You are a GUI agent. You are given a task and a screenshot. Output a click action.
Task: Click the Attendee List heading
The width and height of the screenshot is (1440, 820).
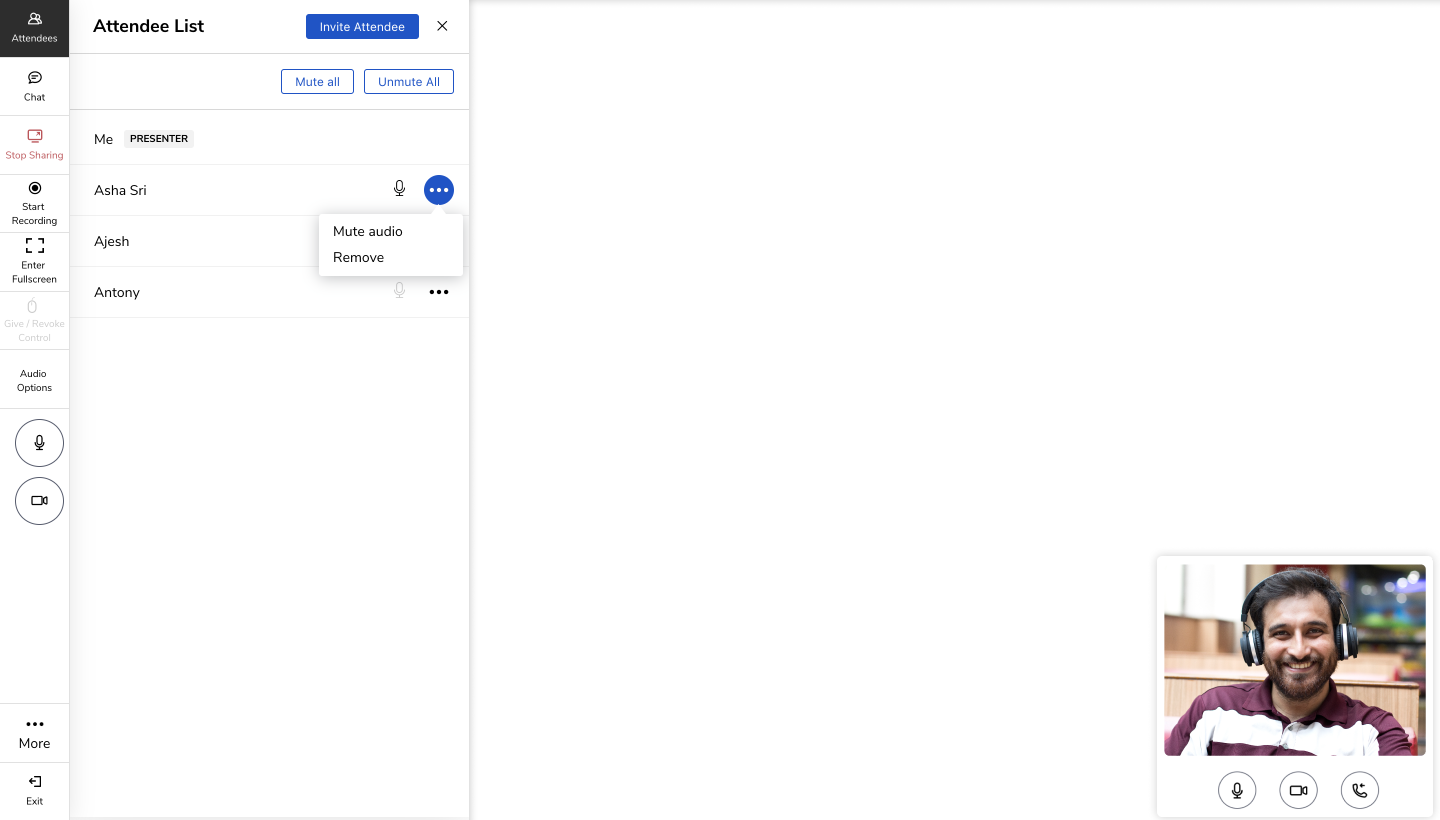click(x=148, y=26)
